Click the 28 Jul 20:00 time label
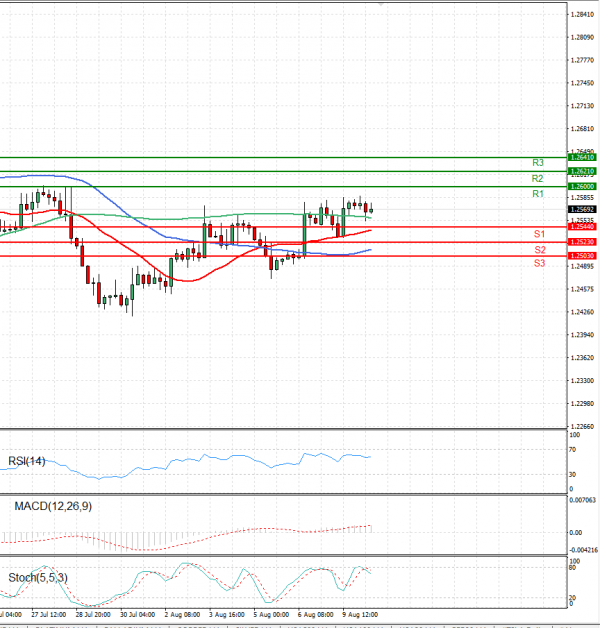Screen dimensions: 600x628 pos(93,614)
